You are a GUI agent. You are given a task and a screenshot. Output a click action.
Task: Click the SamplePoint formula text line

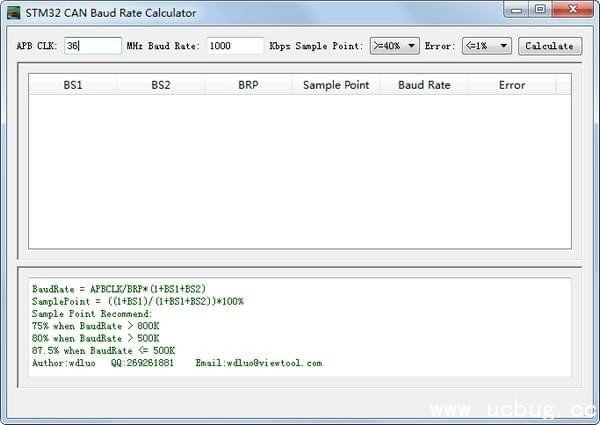point(137,301)
